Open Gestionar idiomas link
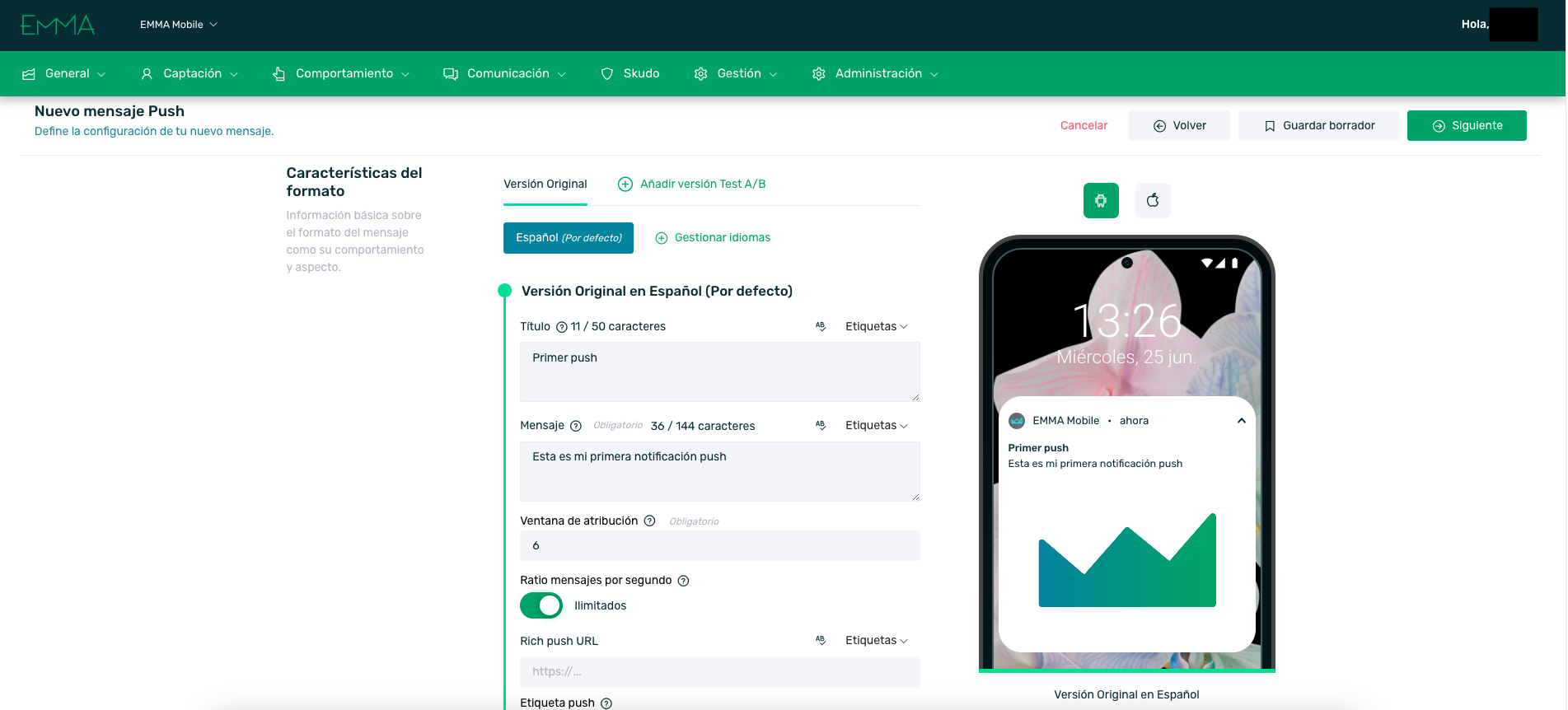This screenshot has height=710, width=1568. click(713, 238)
